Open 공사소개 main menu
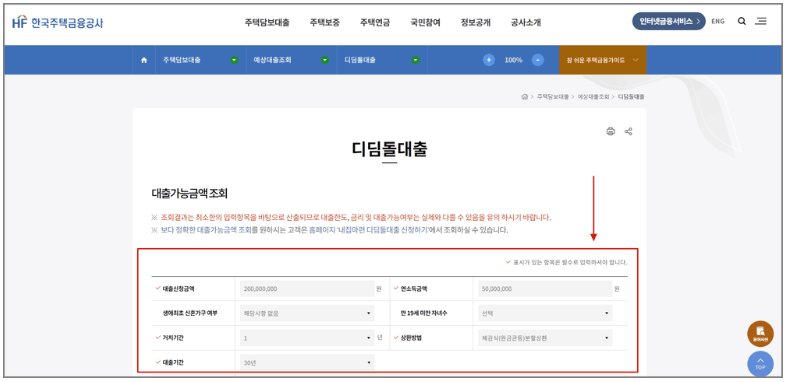The height and width of the screenshot is (382, 786). click(526, 23)
